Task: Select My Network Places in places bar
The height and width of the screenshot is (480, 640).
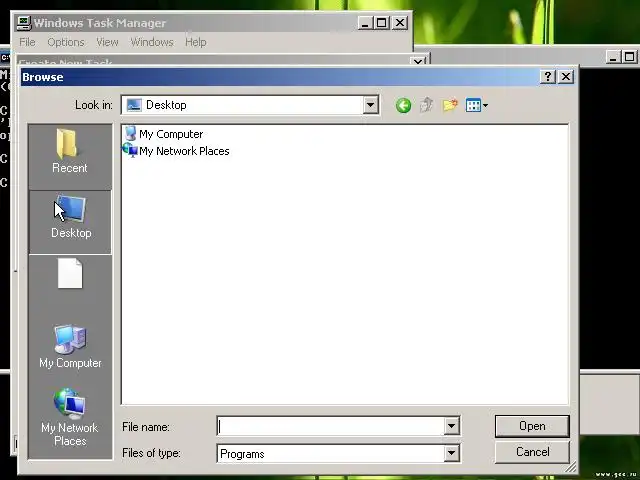Action: tap(70, 418)
